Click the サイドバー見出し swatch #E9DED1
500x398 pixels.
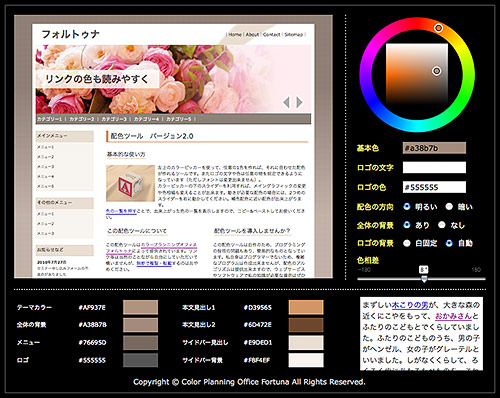point(306,343)
